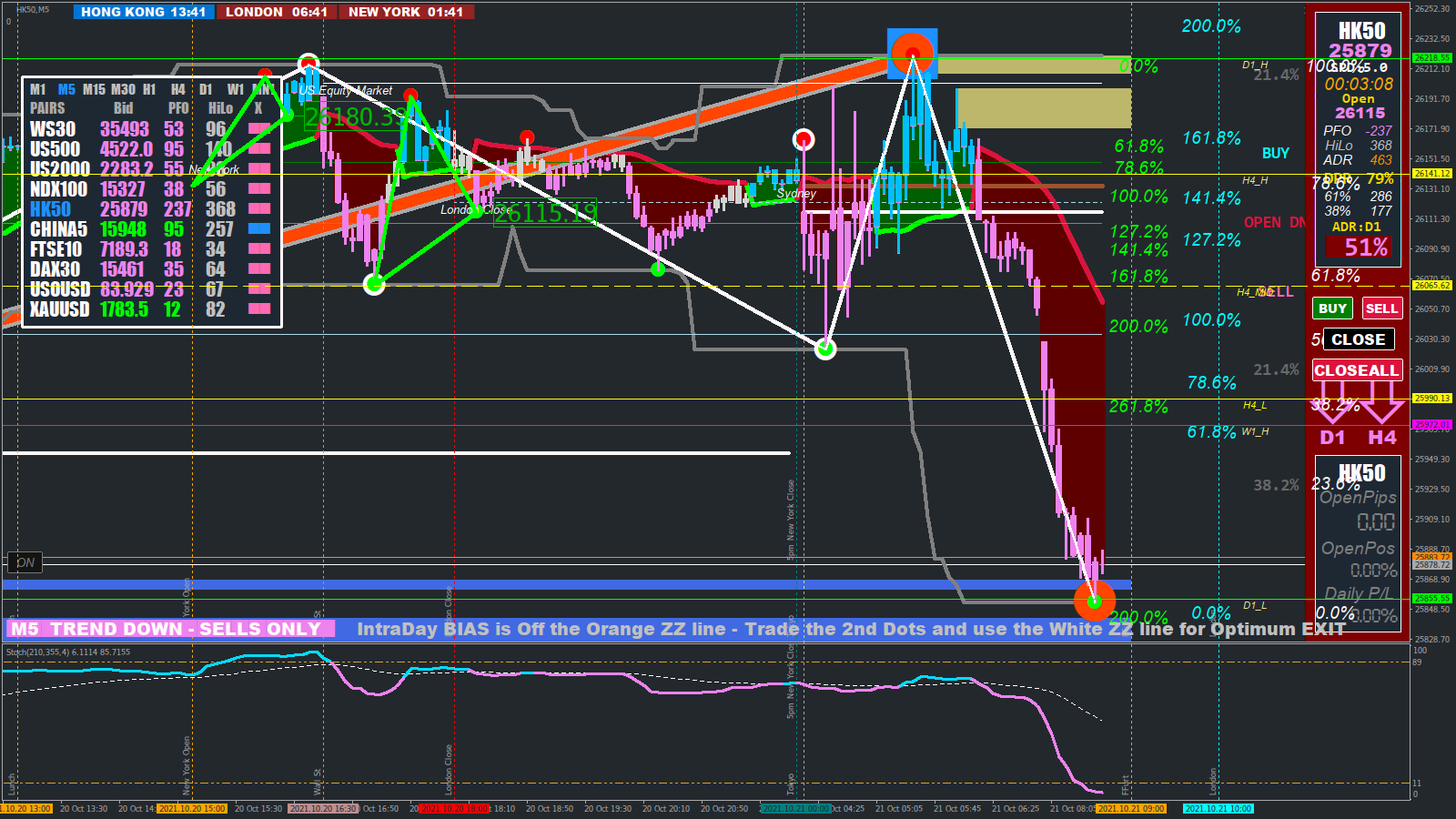Toggle the ON button at chart left
Viewport: 1456px width, 819px height.
pos(25,562)
